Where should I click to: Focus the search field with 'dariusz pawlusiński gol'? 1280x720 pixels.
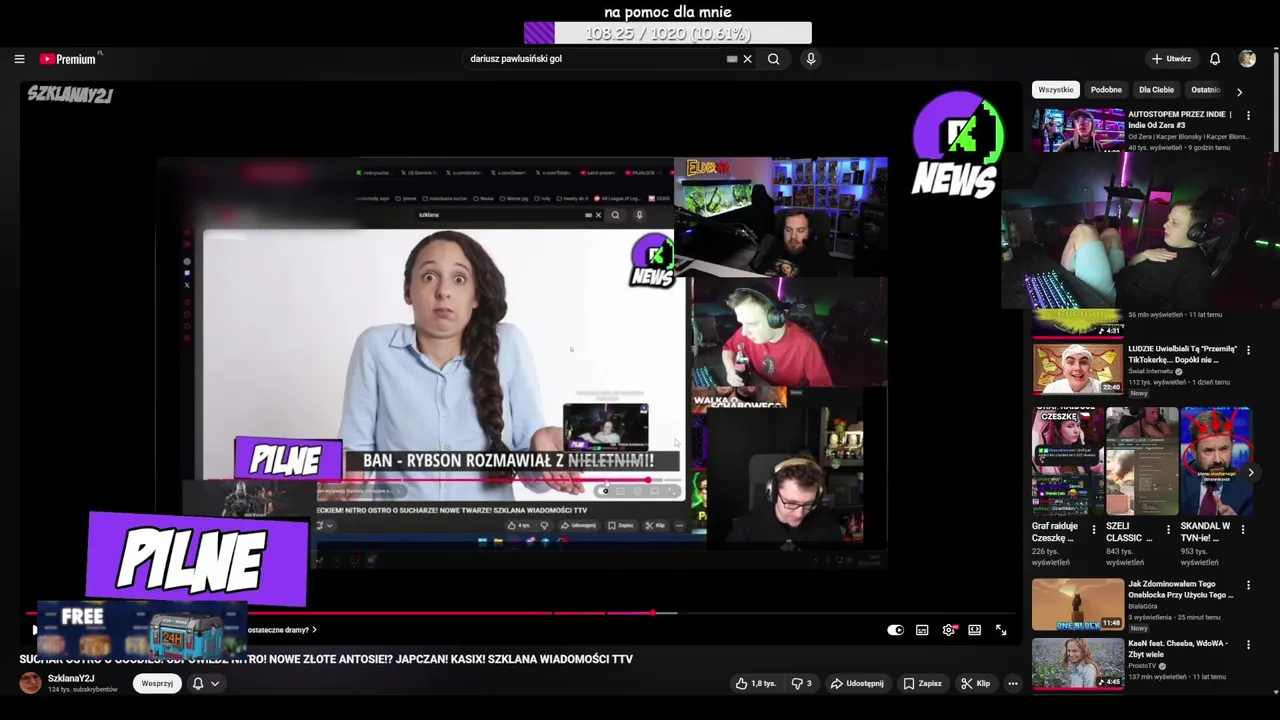click(595, 59)
